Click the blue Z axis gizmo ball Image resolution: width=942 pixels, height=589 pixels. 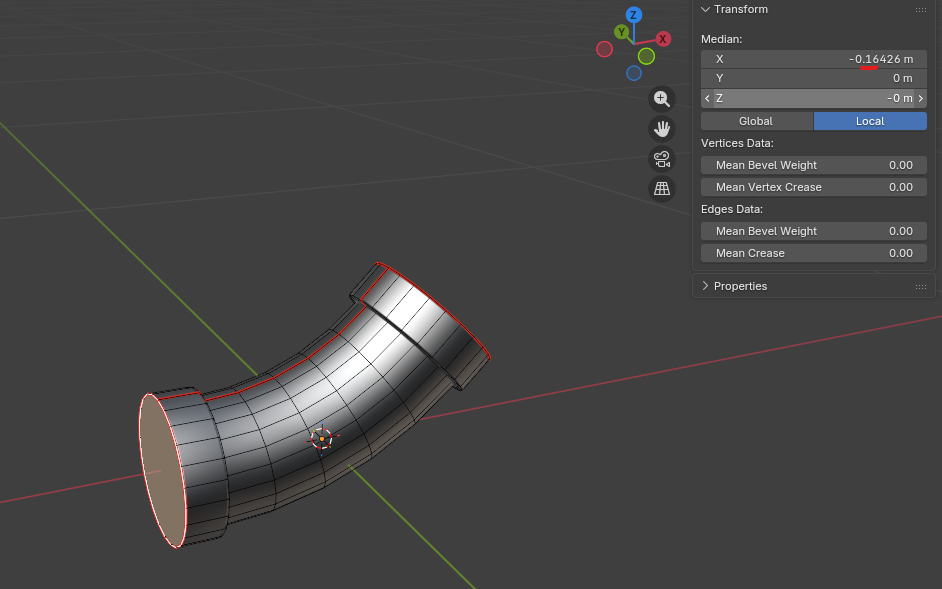[633, 15]
